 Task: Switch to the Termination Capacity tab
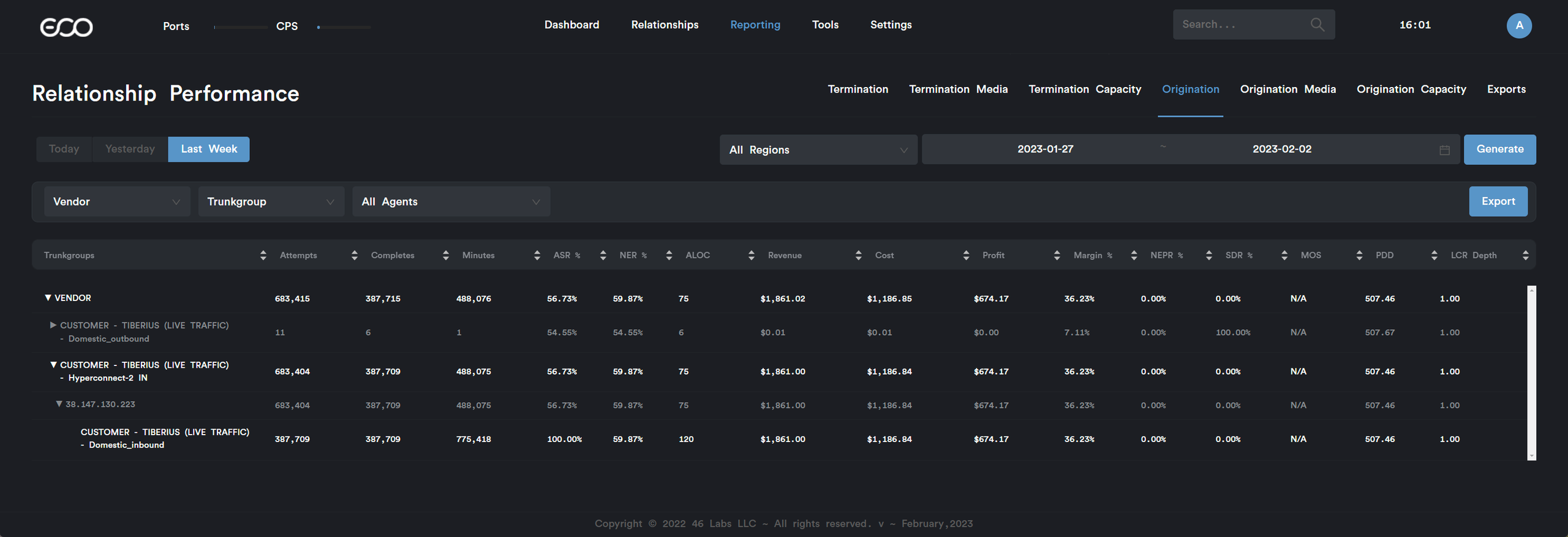click(x=1085, y=89)
